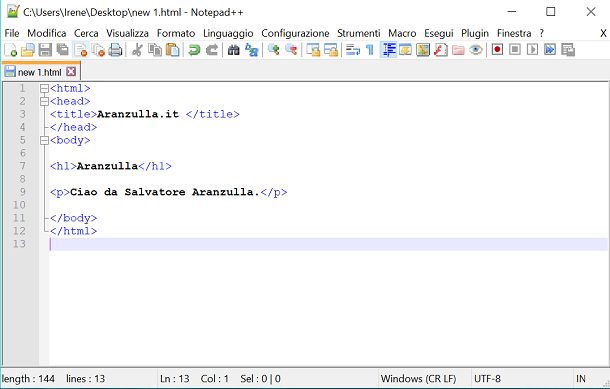Zoom out using the magnifier minus icon
Image resolution: width=610 pixels, height=389 pixels.
point(291,50)
